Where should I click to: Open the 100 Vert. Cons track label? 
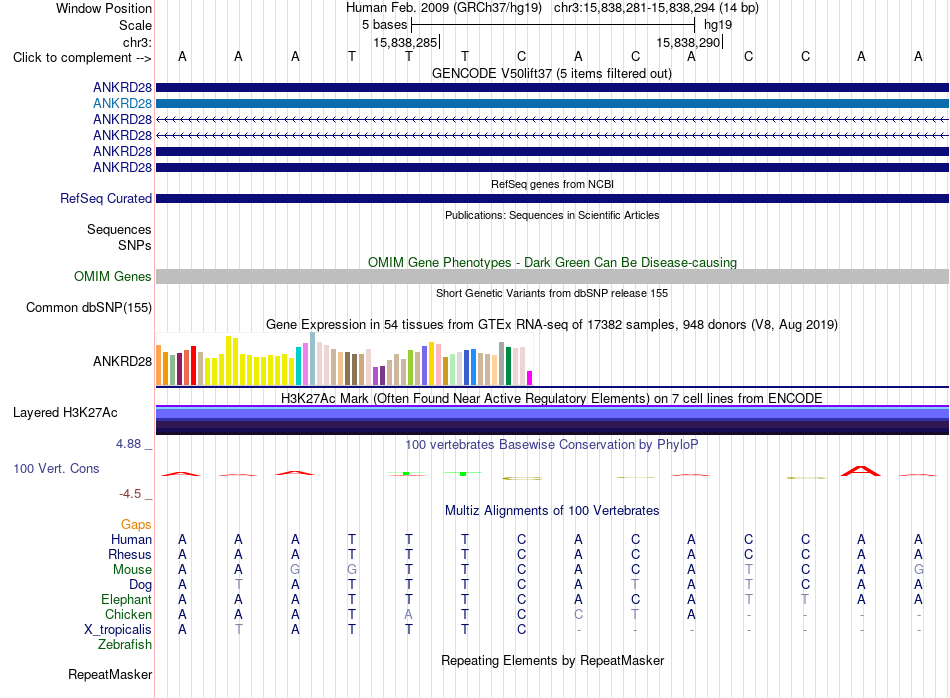pos(56,468)
